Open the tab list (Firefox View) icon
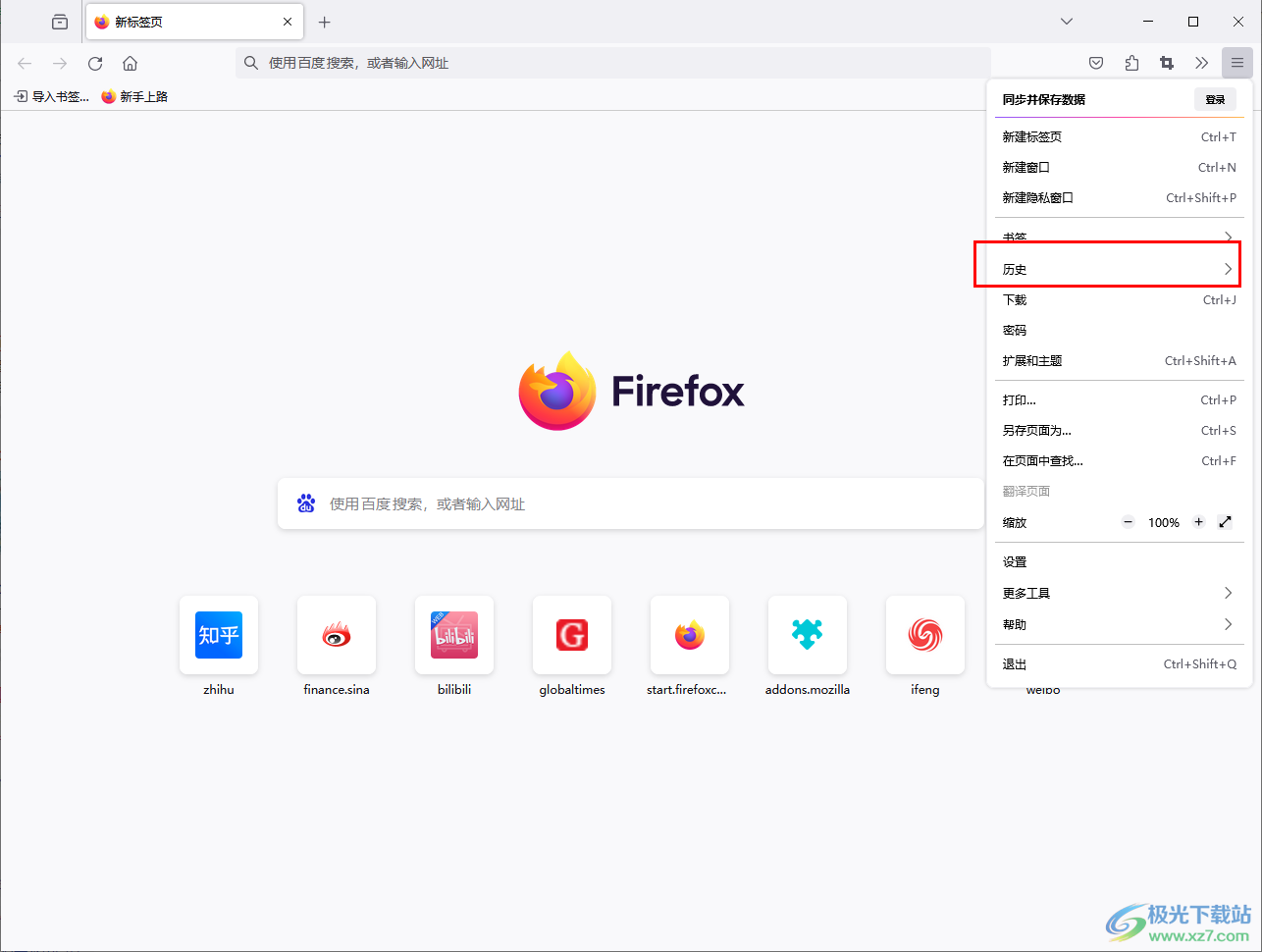Screen dimensions: 1262x952 click(x=60, y=22)
